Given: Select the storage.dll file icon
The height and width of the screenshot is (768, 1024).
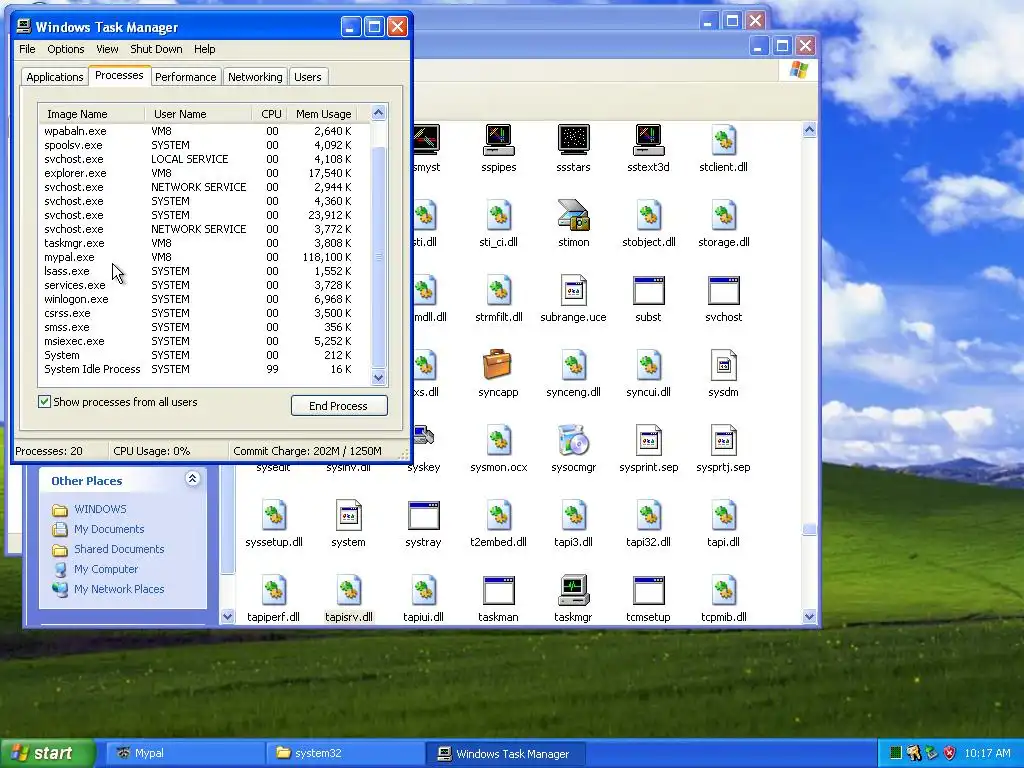Looking at the screenshot, I should coord(724,215).
